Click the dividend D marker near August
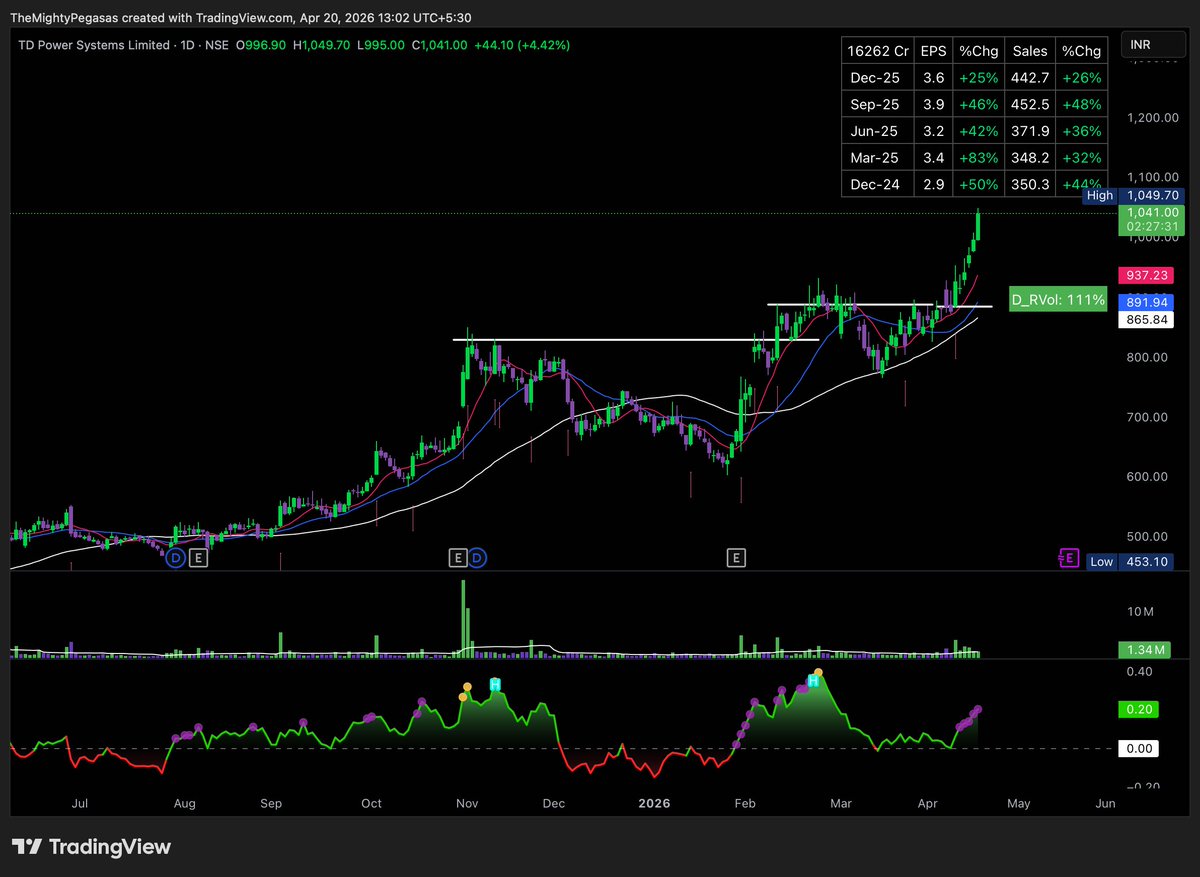This screenshot has width=1200, height=877. [x=176, y=557]
